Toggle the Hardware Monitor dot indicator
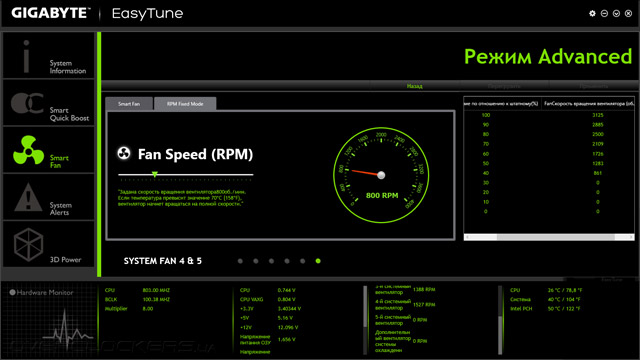 12,292
